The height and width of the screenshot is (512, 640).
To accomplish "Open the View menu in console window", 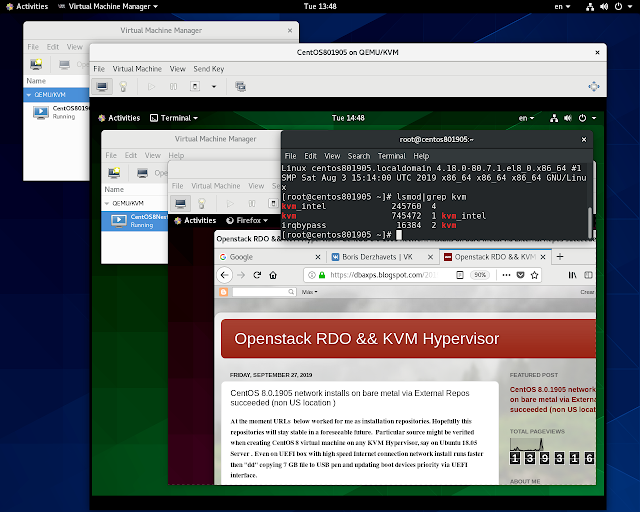I will point(178,69).
